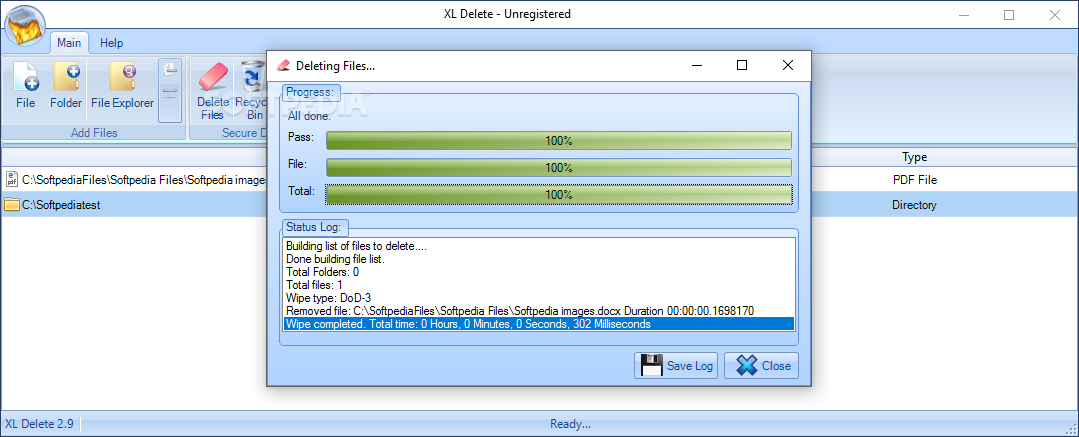Click the 'Ready...' status bar text
The width and height of the screenshot is (1079, 437).
tap(570, 424)
